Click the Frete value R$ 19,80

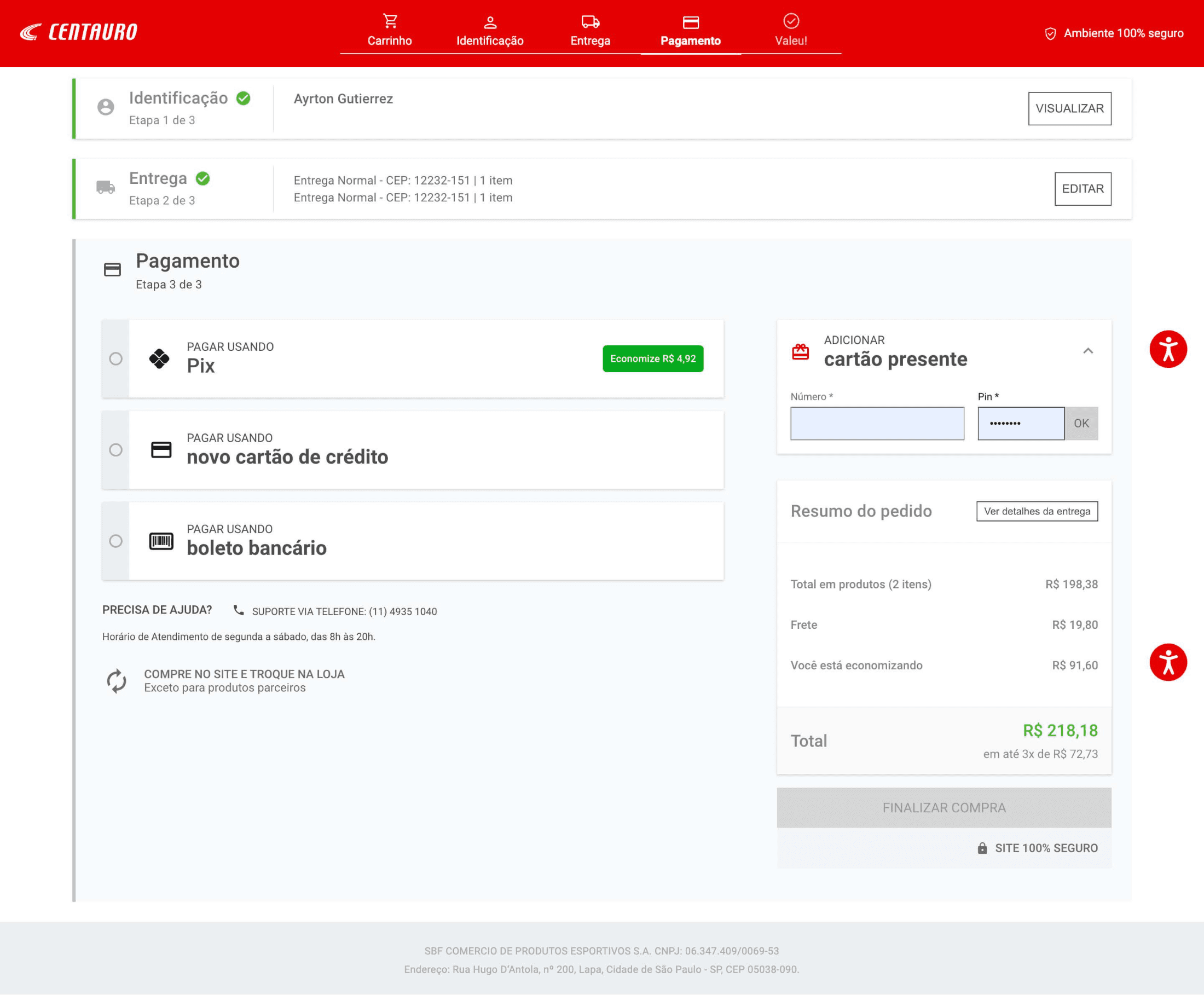point(1074,624)
